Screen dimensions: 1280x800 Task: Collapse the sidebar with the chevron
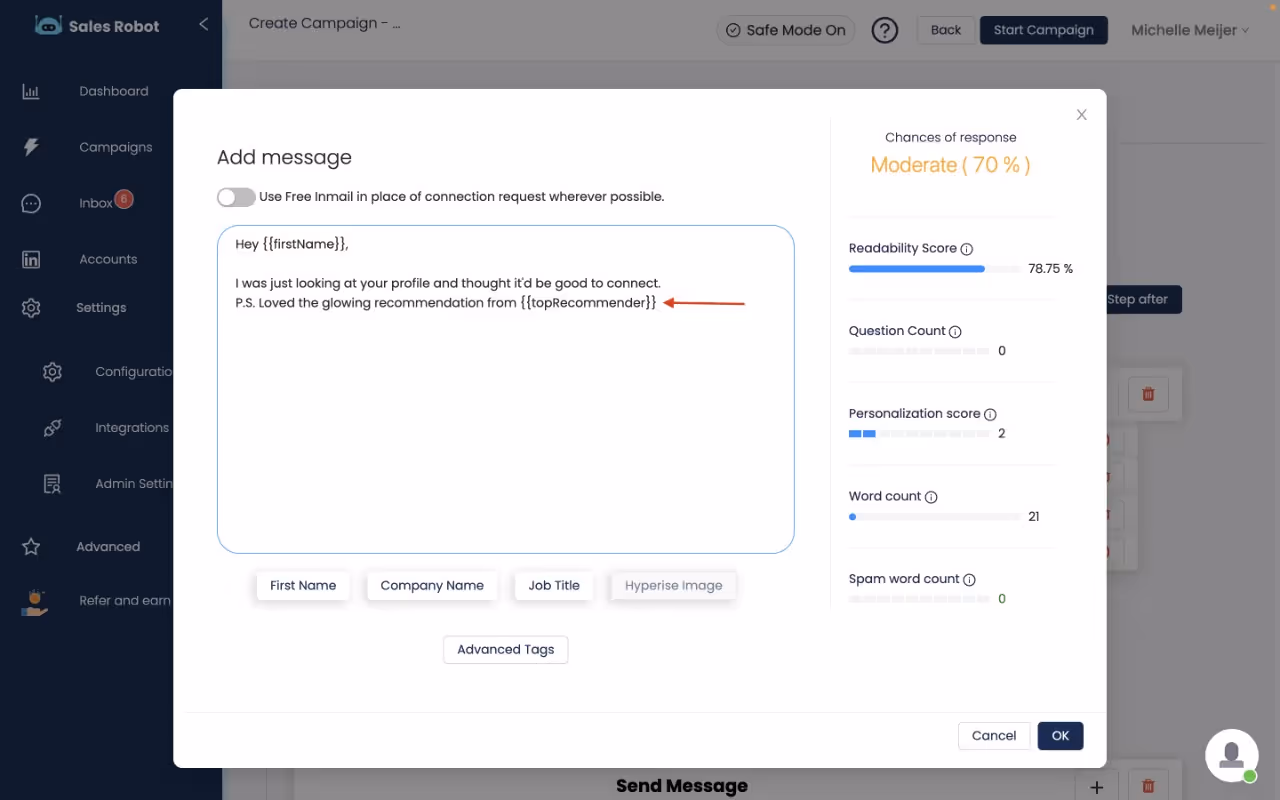click(x=203, y=22)
